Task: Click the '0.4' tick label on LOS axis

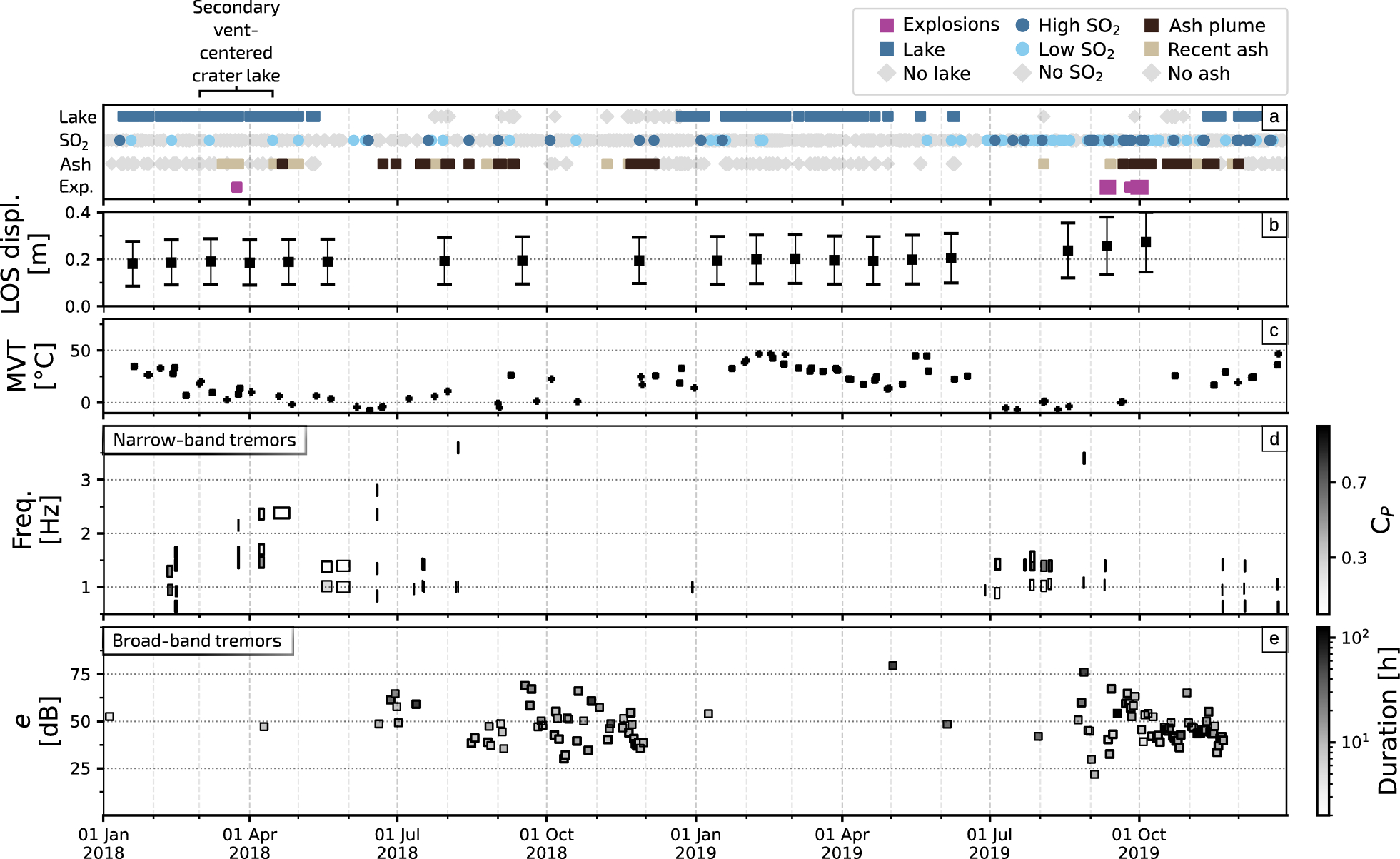Action: tap(79, 213)
